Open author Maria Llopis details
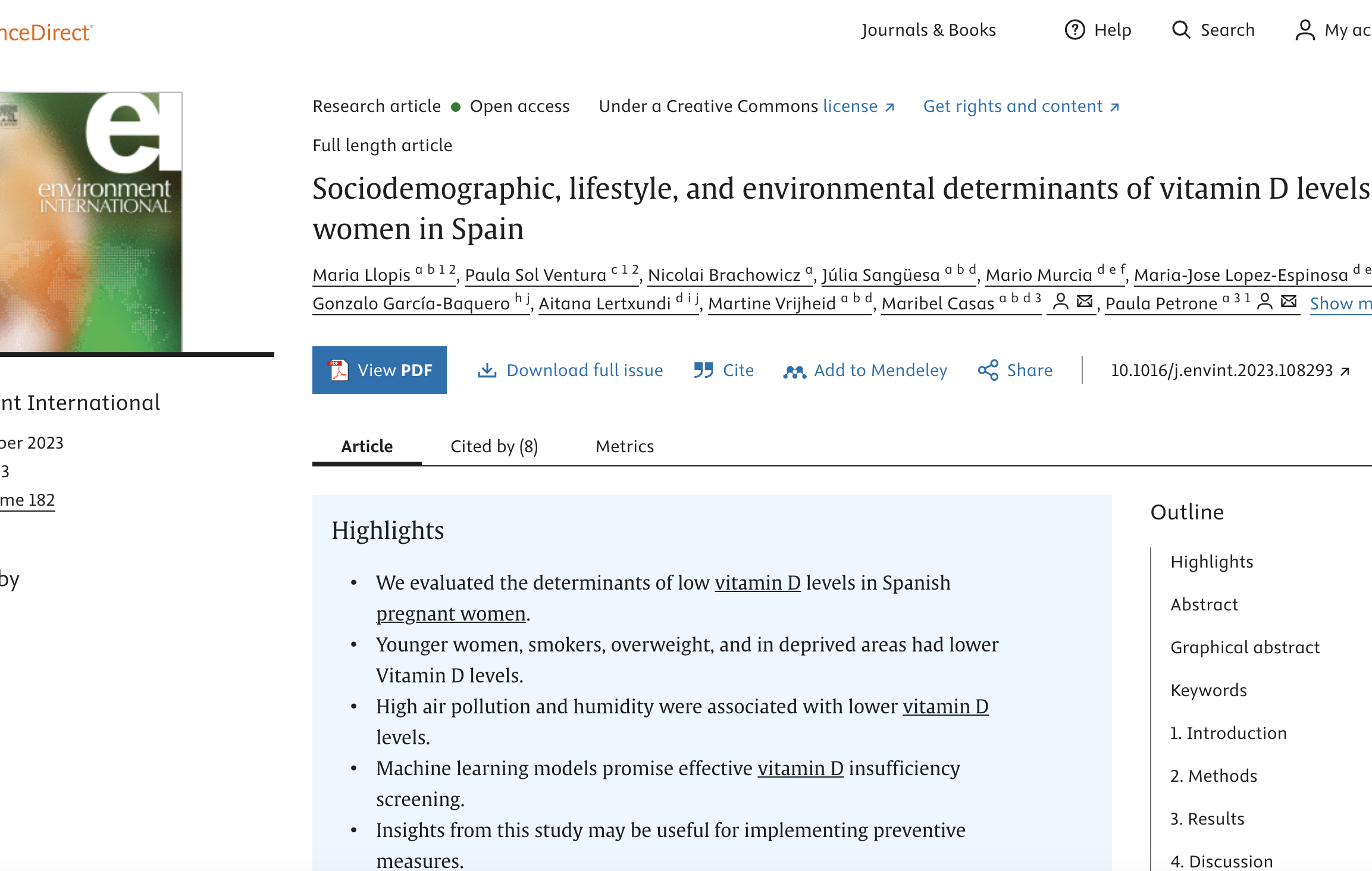The image size is (1372, 871). coord(384,274)
